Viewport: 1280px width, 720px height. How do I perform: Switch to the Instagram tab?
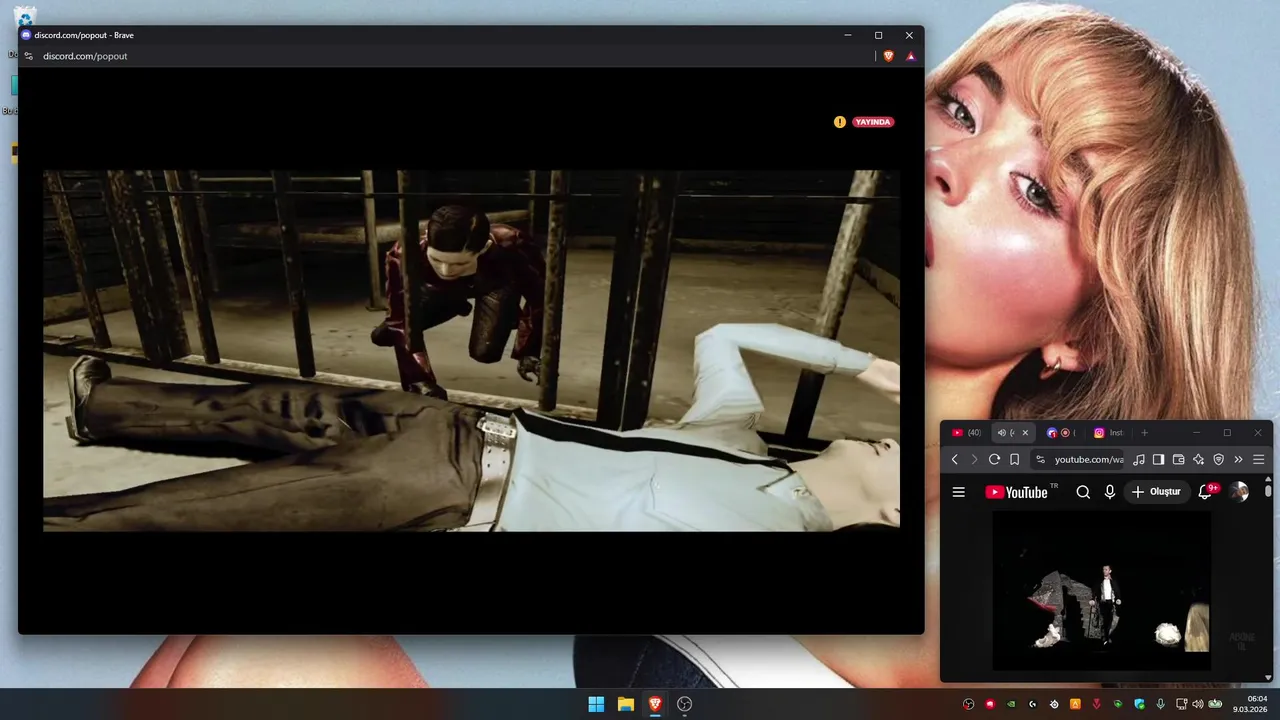[1108, 433]
